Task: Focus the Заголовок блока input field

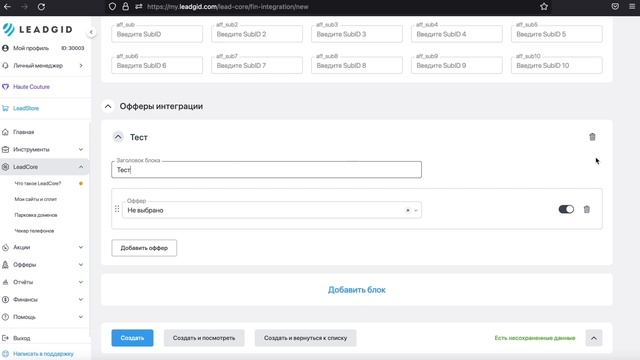Action: pyautogui.click(x=267, y=170)
